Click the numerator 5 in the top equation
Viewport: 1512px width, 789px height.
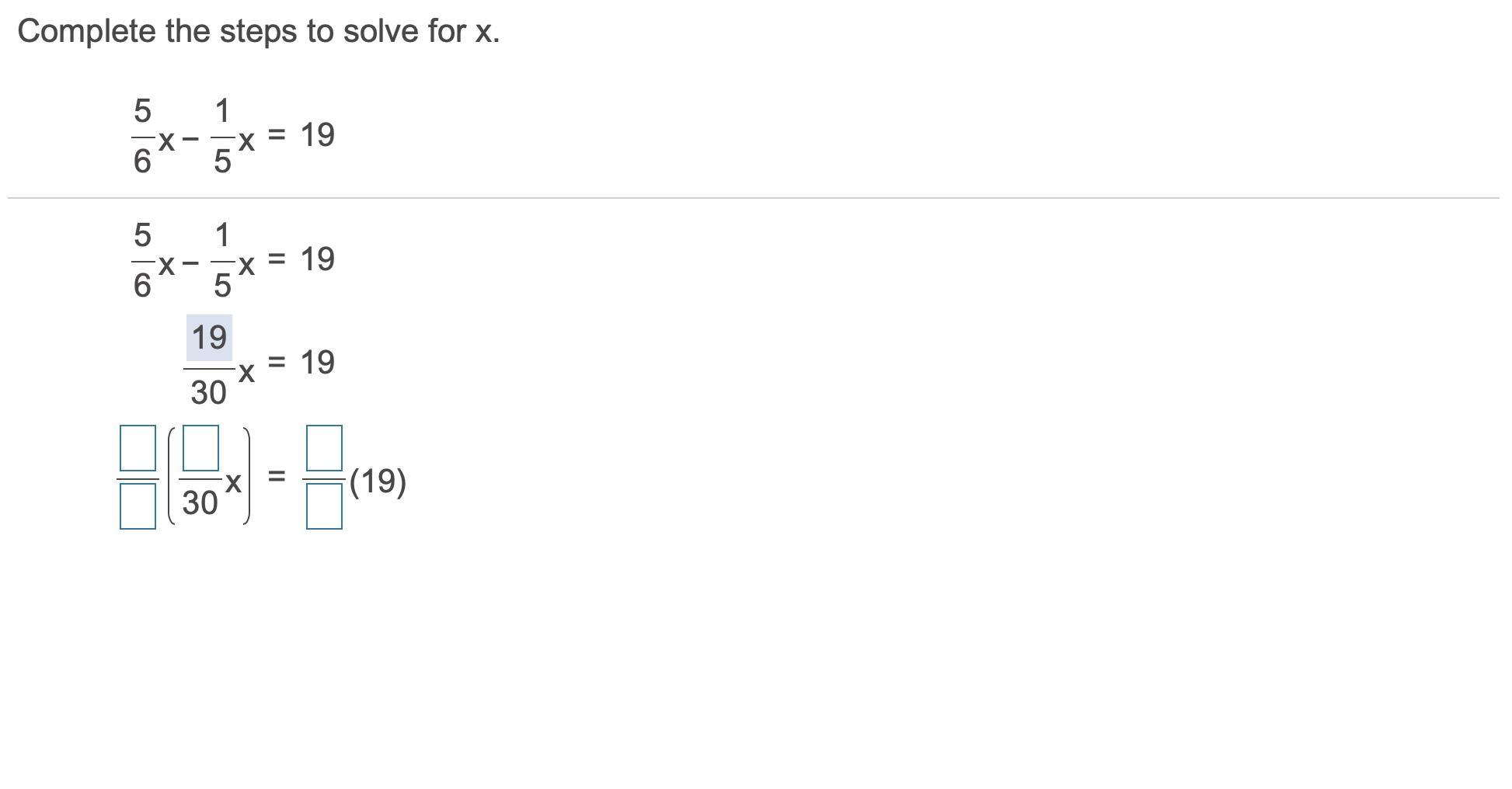point(142,111)
